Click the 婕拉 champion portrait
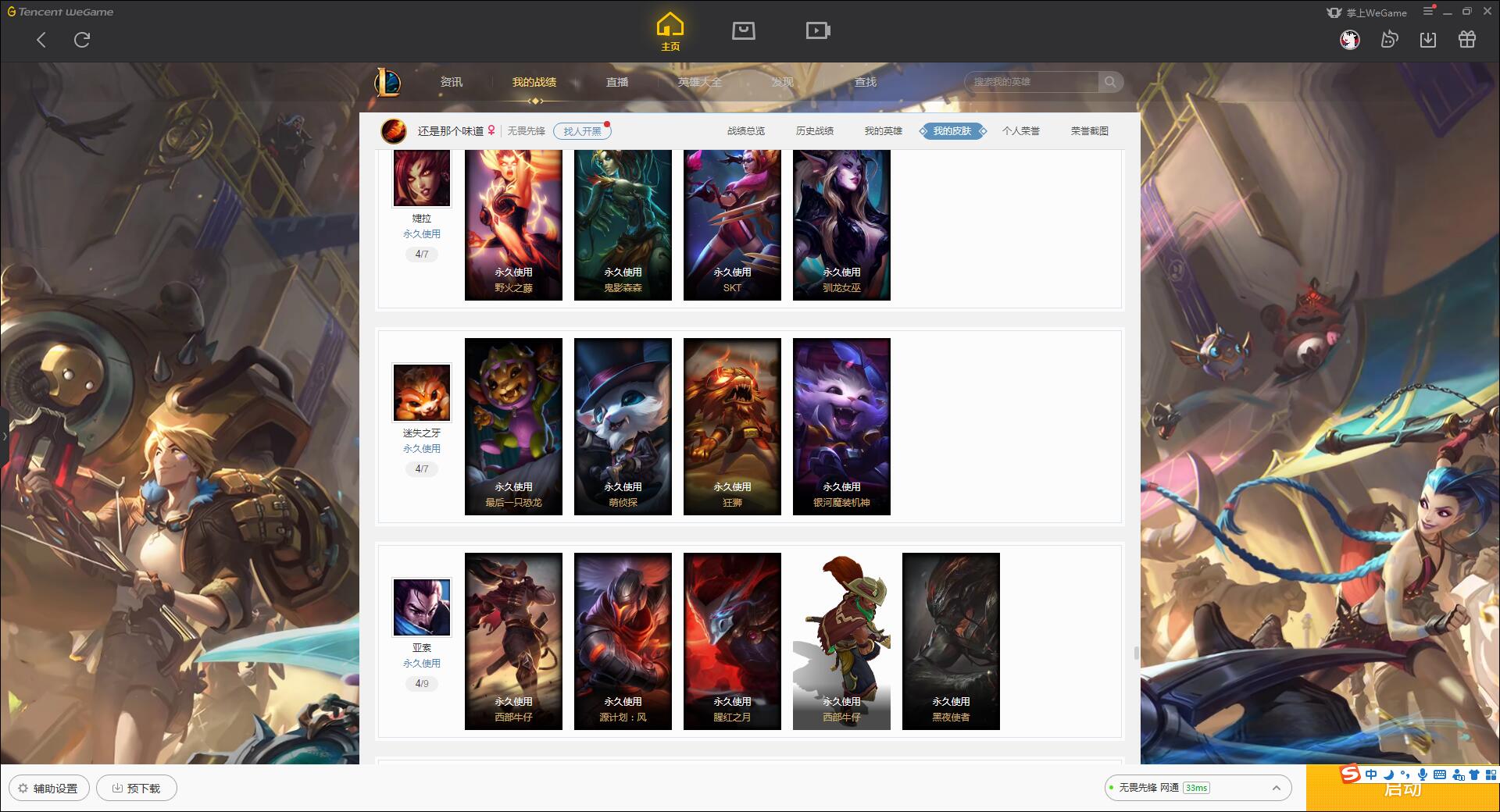 [422, 178]
